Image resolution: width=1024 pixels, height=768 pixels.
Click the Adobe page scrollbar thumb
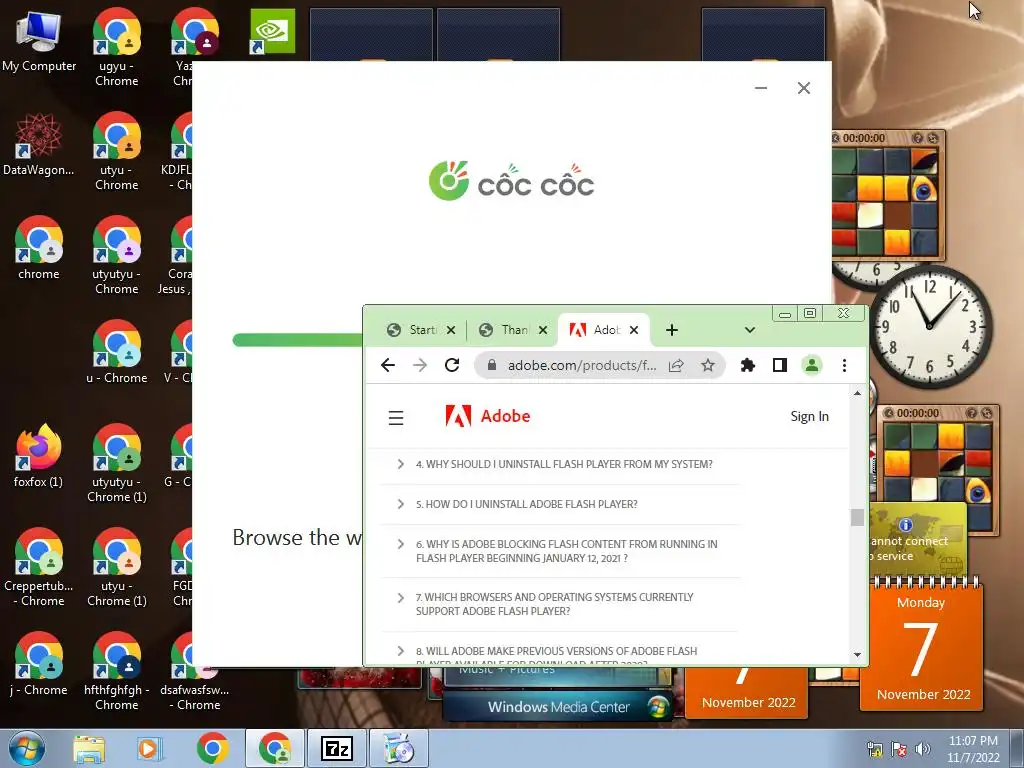click(x=857, y=517)
